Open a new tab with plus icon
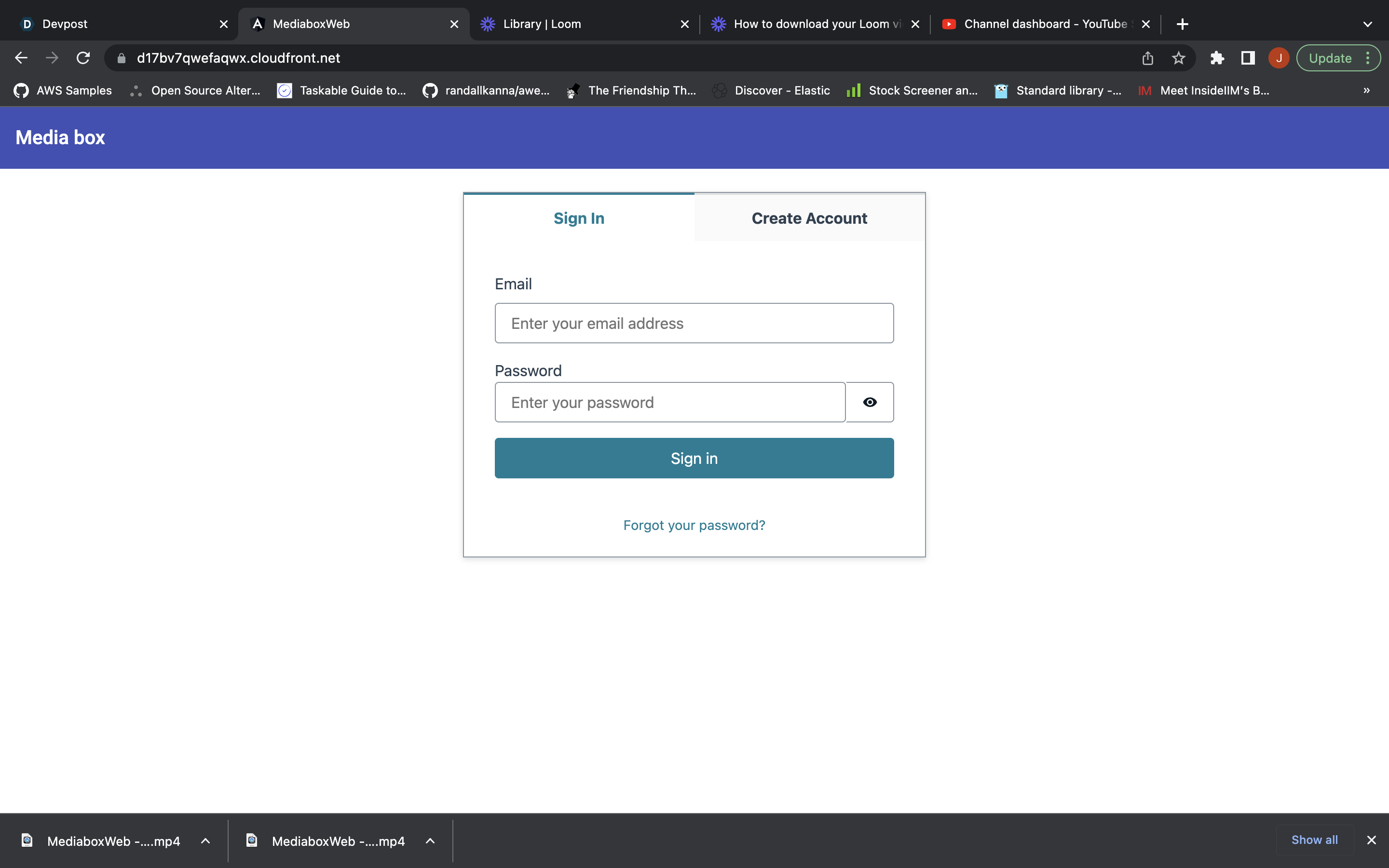The image size is (1389, 868). 1183,24
